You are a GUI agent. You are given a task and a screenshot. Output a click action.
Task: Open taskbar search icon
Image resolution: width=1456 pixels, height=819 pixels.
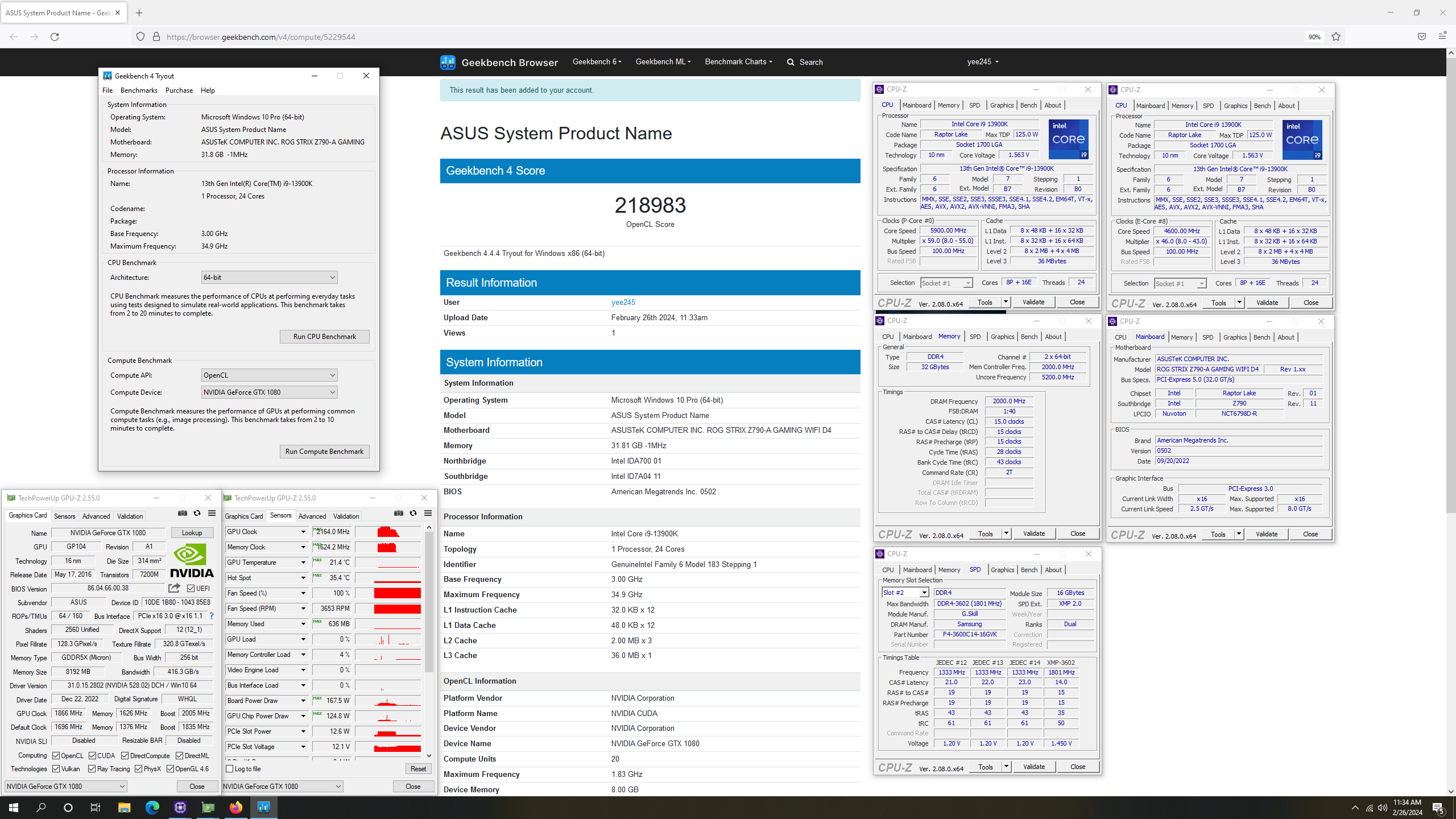point(41,808)
